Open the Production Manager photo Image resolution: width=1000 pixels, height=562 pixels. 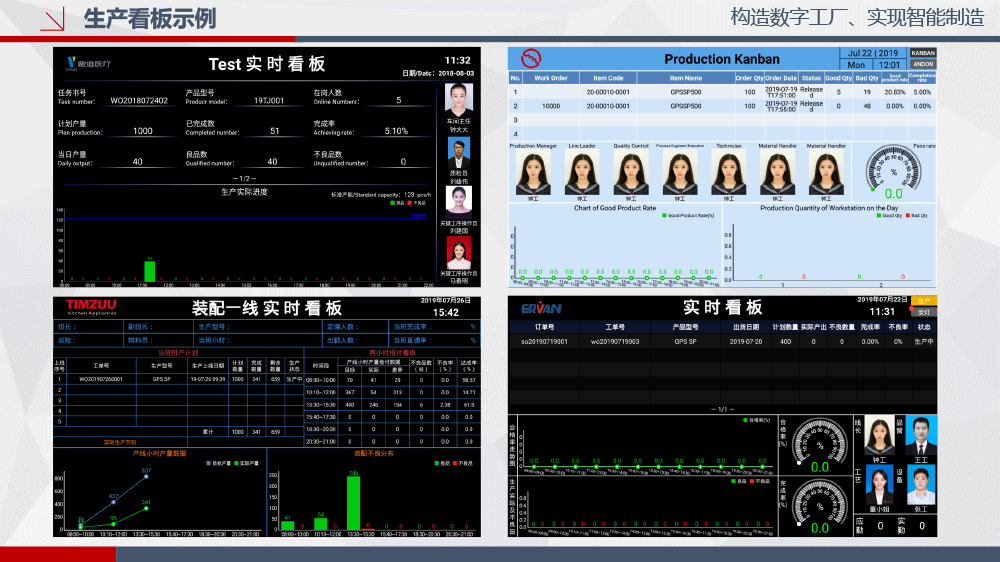(x=533, y=172)
